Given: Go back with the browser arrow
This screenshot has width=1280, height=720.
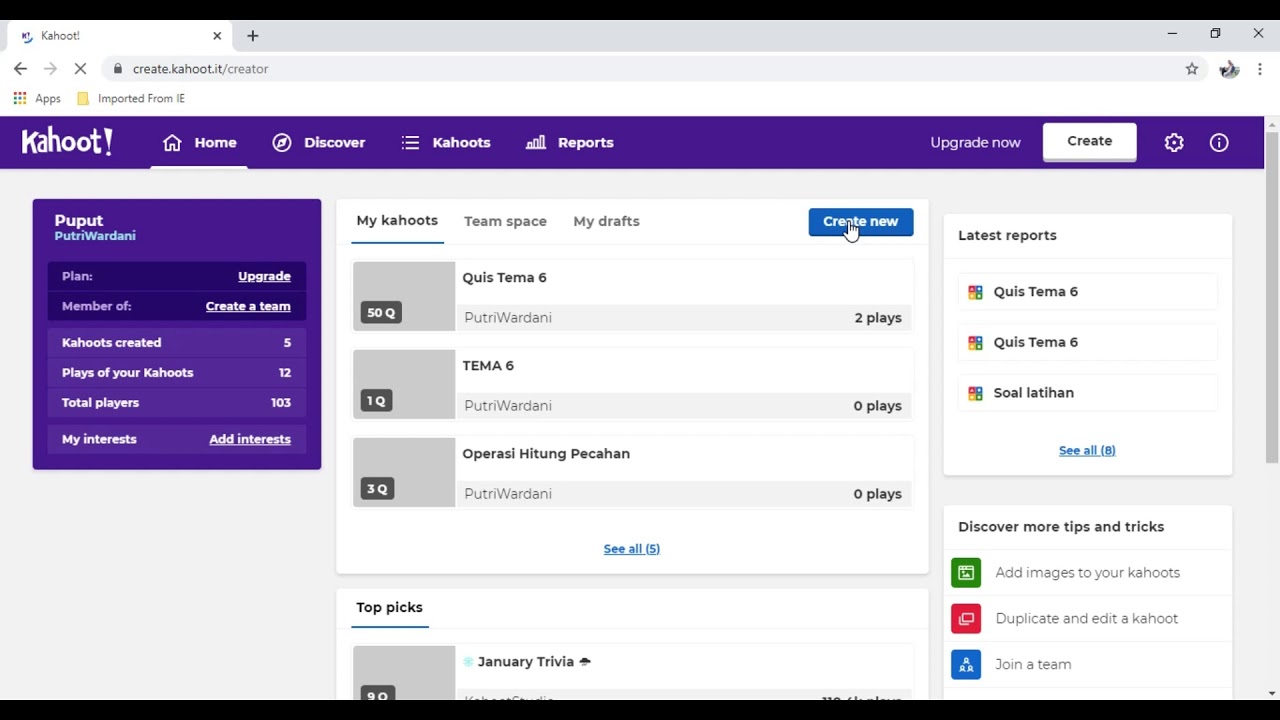Looking at the screenshot, I should coord(20,69).
